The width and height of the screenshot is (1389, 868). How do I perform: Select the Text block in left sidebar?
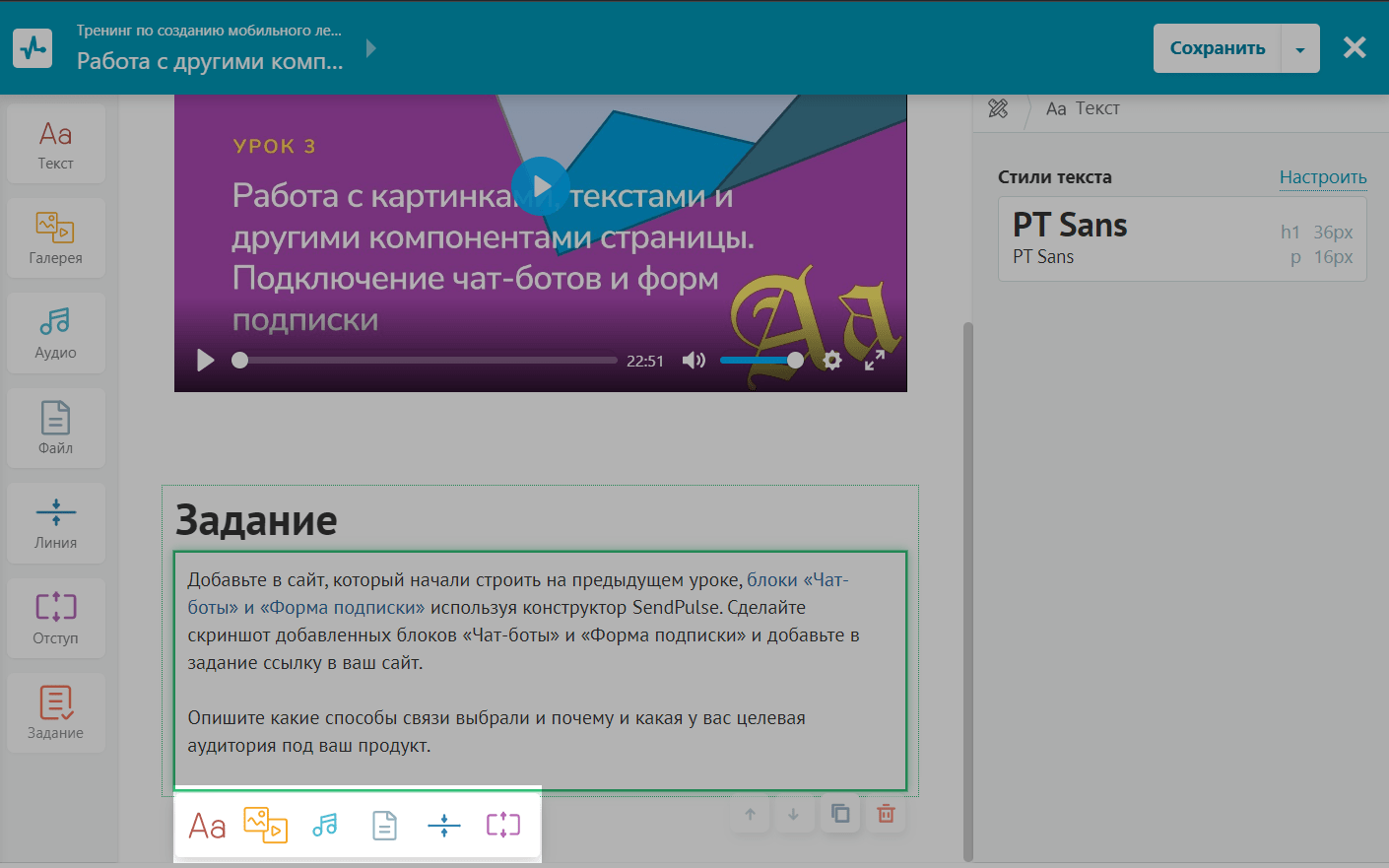click(x=55, y=144)
